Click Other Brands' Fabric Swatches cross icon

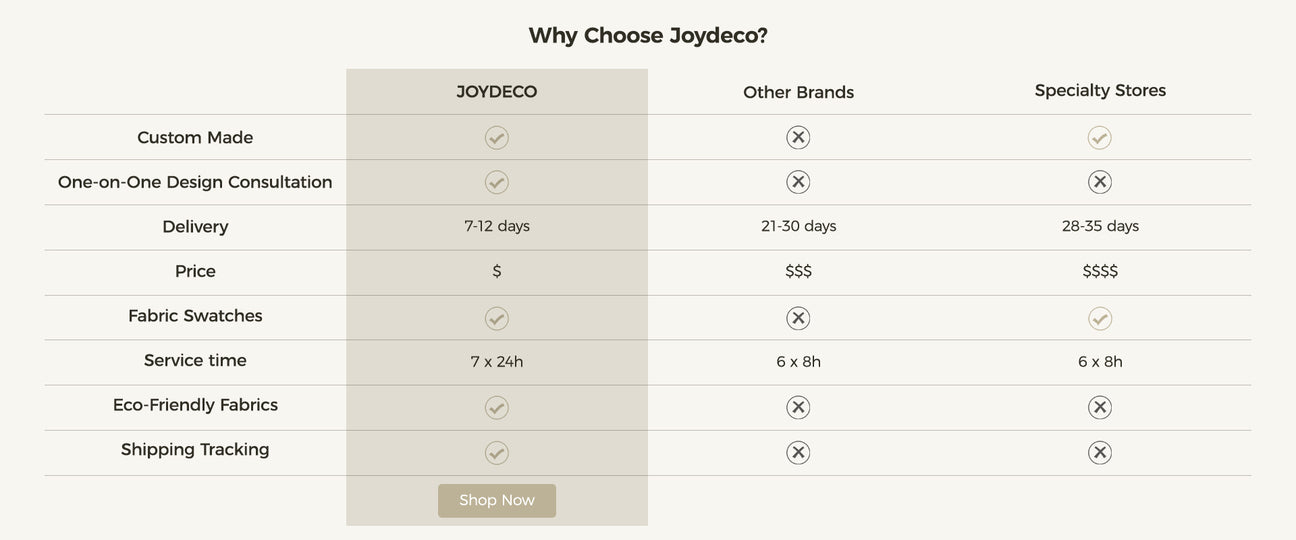click(x=798, y=319)
